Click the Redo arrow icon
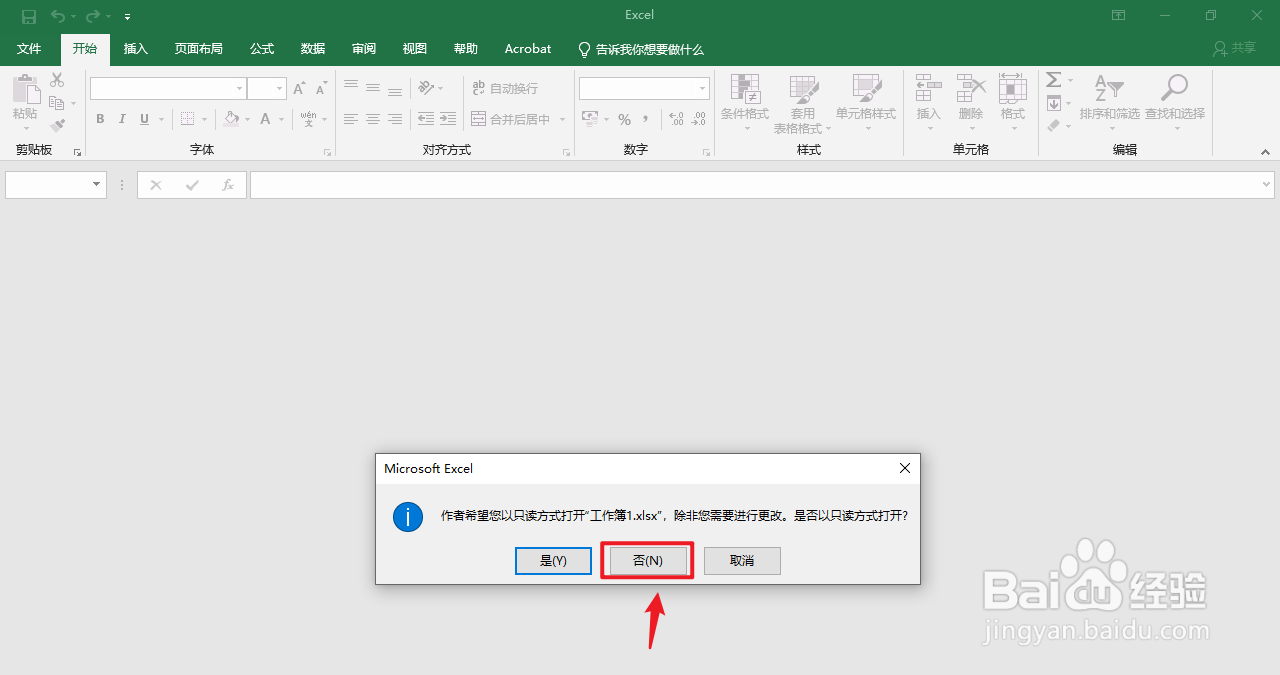The width and height of the screenshot is (1280, 675). tap(93, 16)
